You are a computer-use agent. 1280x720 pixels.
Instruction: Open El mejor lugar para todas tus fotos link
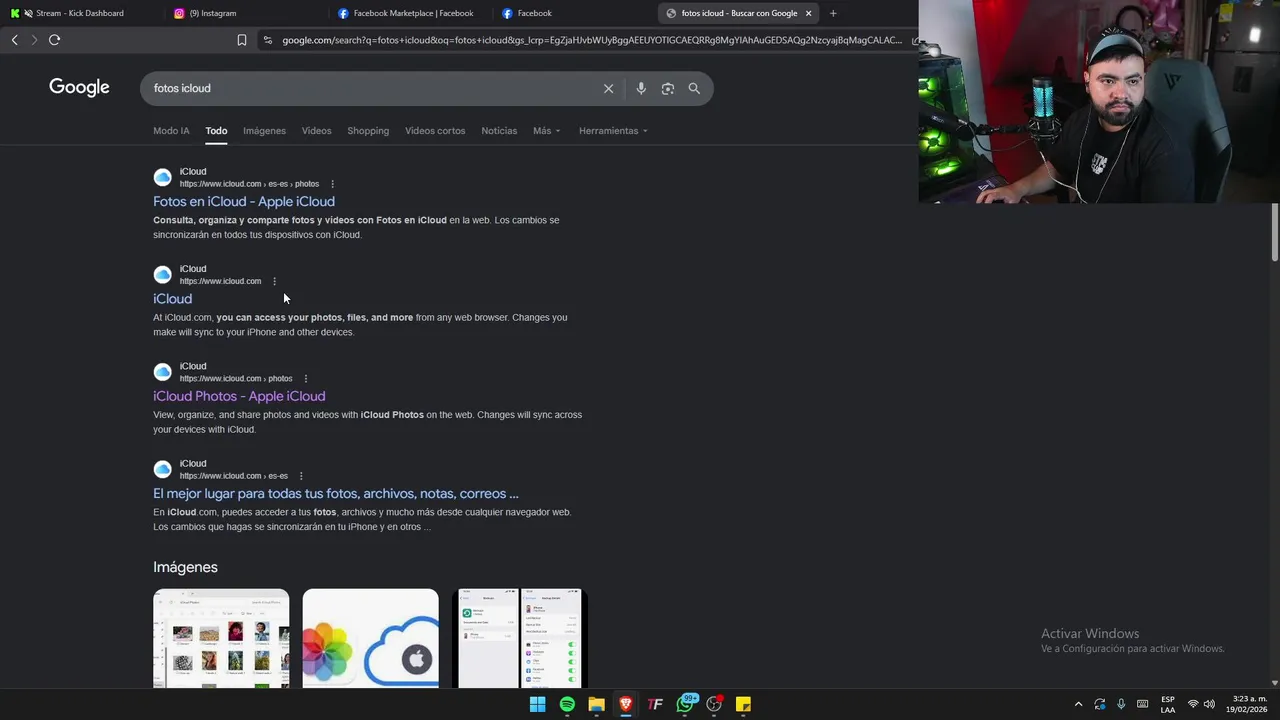[x=336, y=493]
